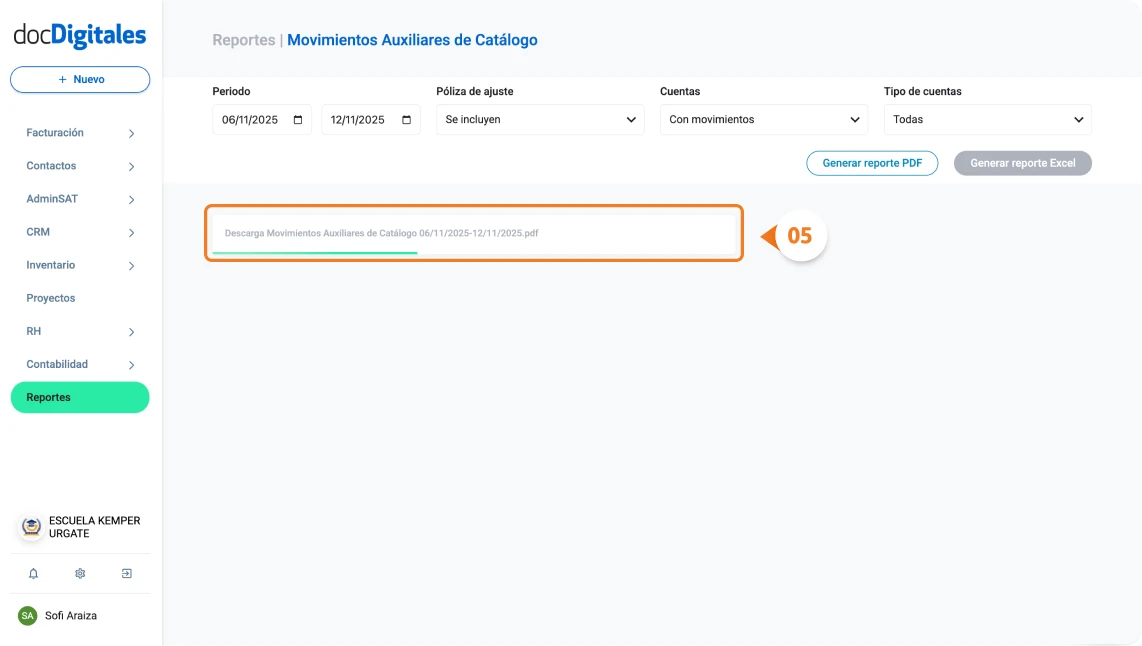Image resolution: width=1142 pixels, height=646 pixels.
Task: Expand the Inventario menu chevron
Action: pos(130,265)
